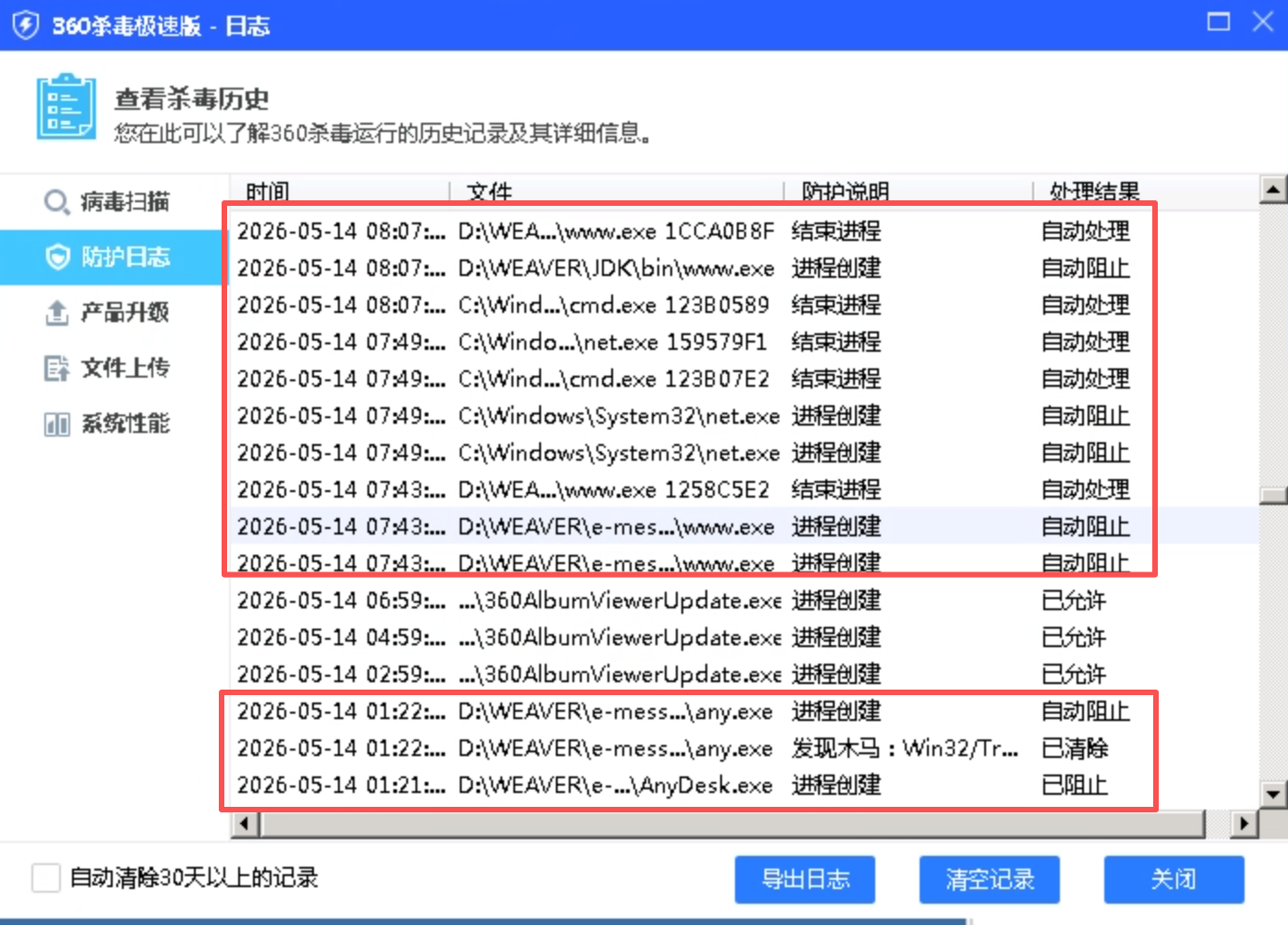Click the scroll up arrow of vertical scrollbar
Image resolution: width=1288 pixels, height=925 pixels.
(x=1274, y=189)
